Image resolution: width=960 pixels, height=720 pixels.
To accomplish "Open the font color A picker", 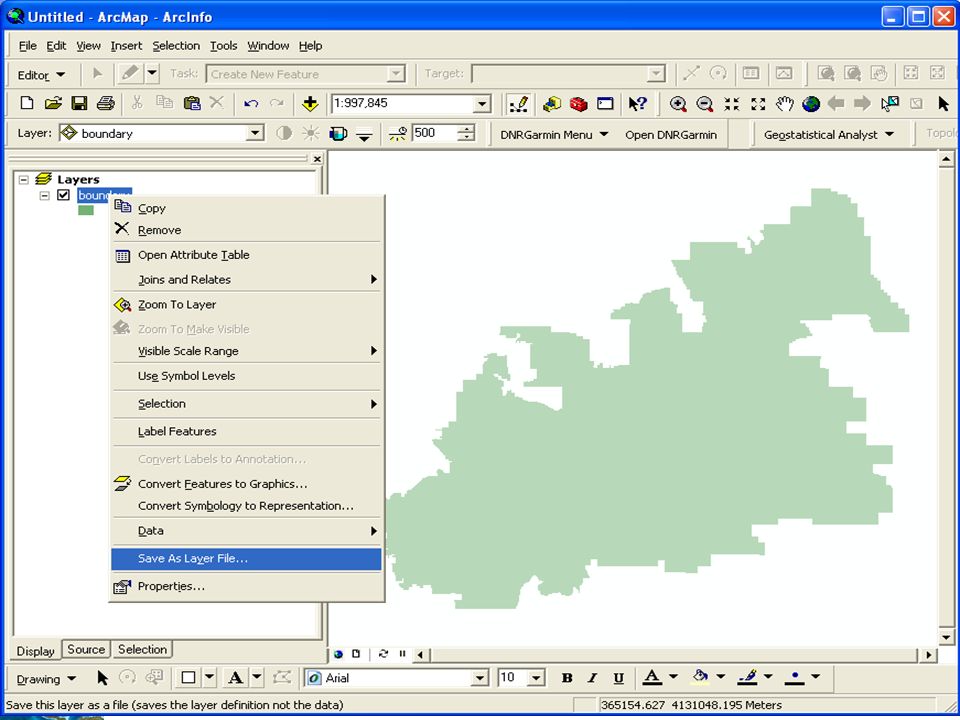I will (x=653, y=678).
